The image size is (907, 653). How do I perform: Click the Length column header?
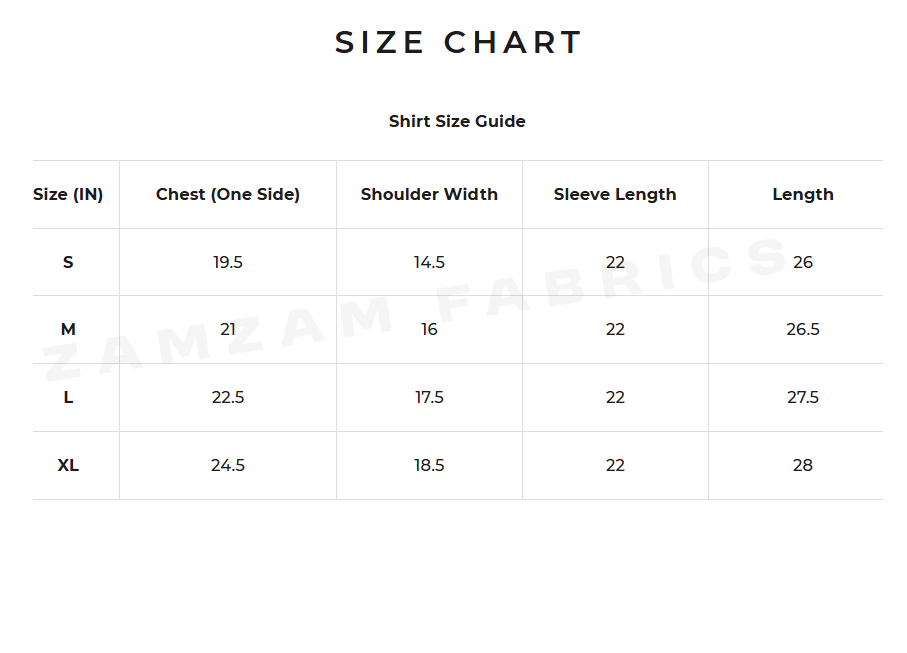(x=802, y=194)
